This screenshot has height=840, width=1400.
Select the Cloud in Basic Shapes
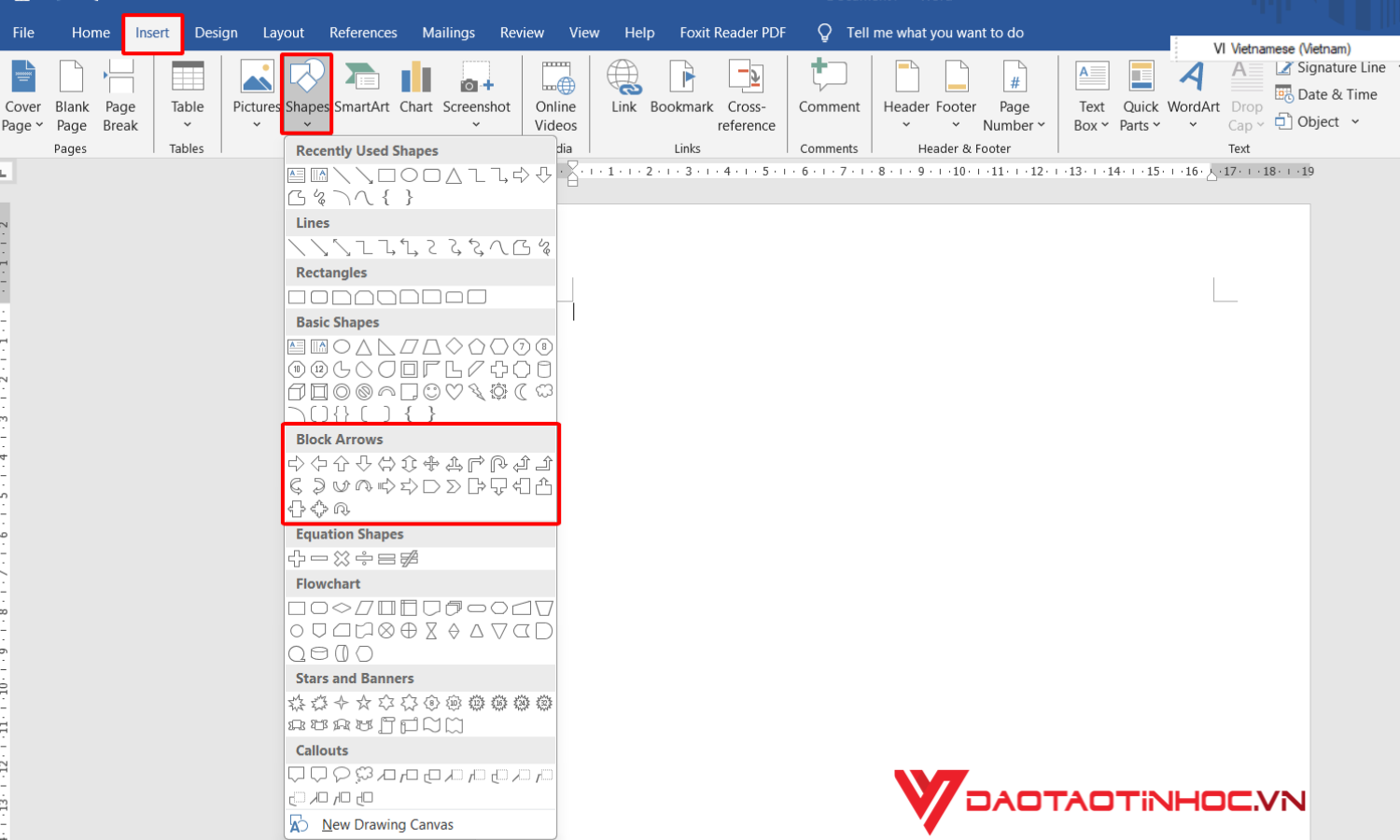544,392
